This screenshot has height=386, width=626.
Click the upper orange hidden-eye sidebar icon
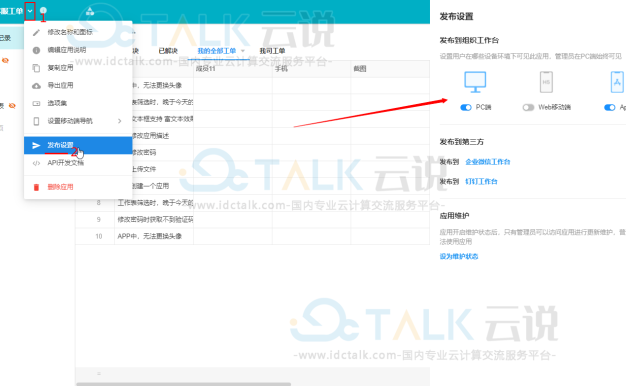tap(5, 61)
